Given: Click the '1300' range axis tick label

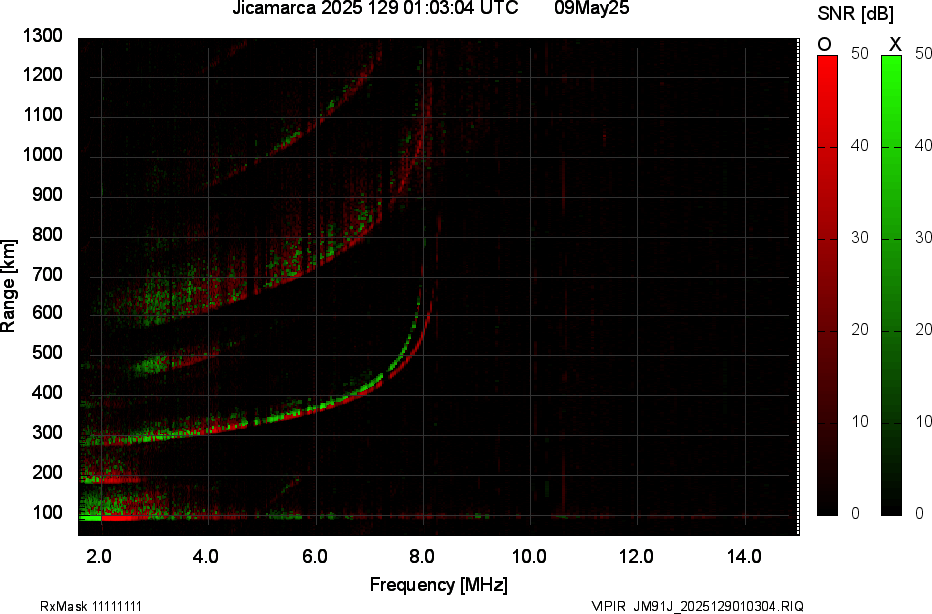Looking at the screenshot, I should [42, 36].
